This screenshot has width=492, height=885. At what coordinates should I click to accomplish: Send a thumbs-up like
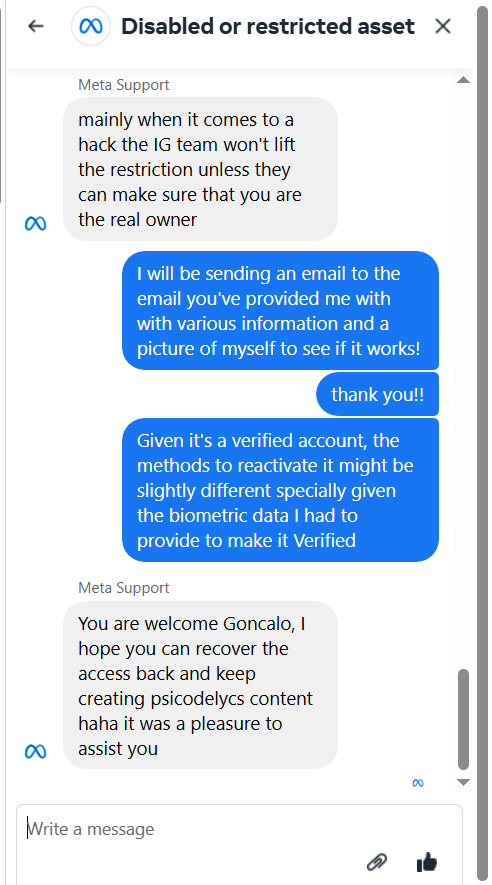(x=427, y=862)
